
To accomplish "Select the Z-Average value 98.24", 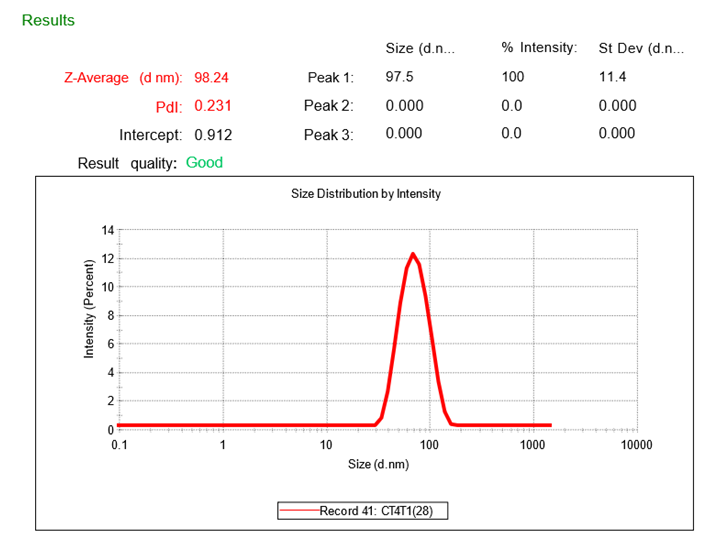I will (x=212, y=77).
